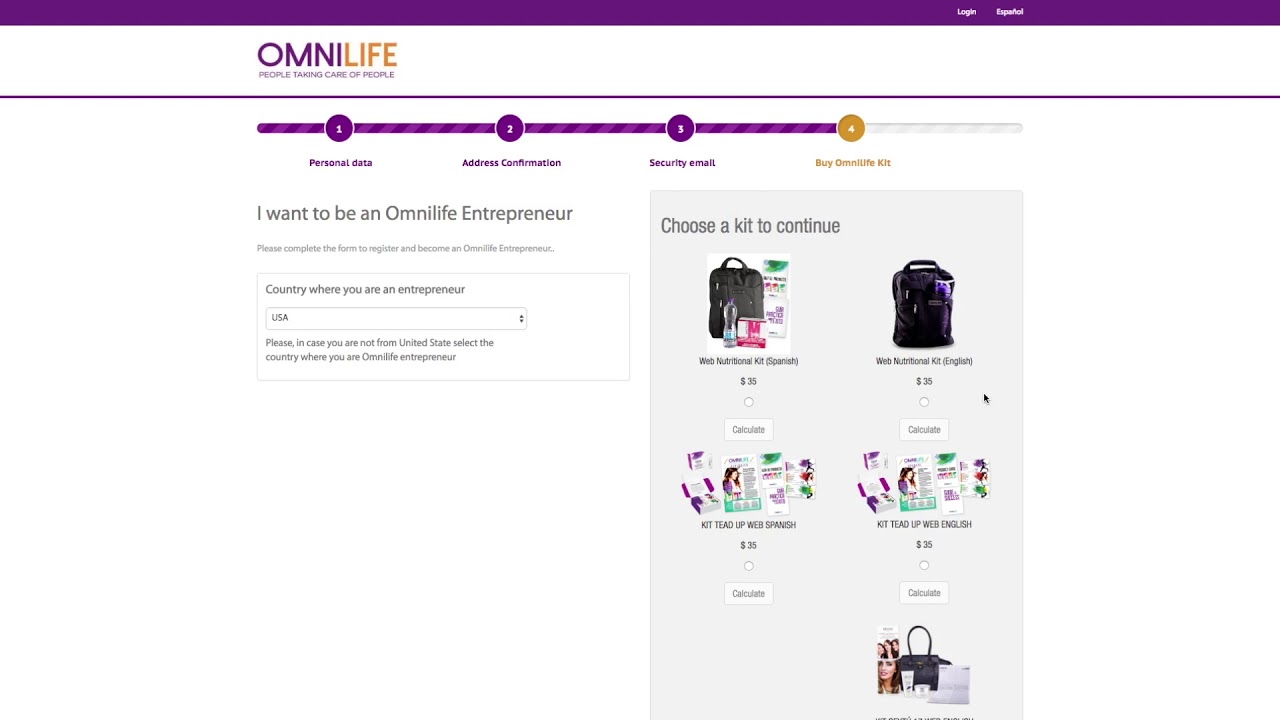
Task: Click the KIT TEAD UP WEB ENGLISH title
Action: pos(924,524)
